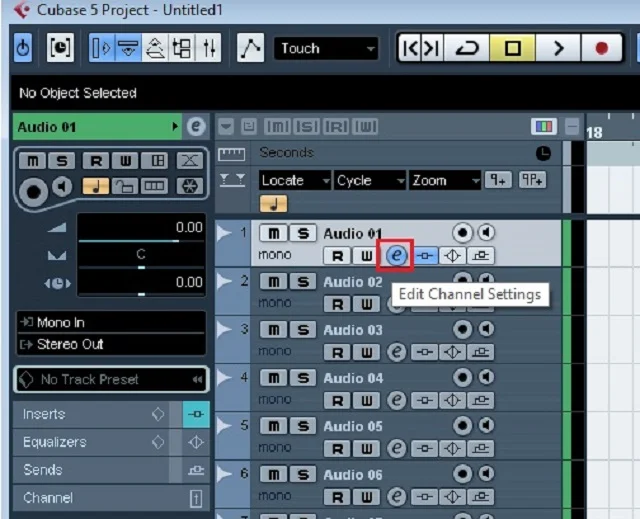Image resolution: width=640 pixels, height=519 pixels.
Task: Expand automation lane arrow for Audio 03
Action: click(224, 330)
